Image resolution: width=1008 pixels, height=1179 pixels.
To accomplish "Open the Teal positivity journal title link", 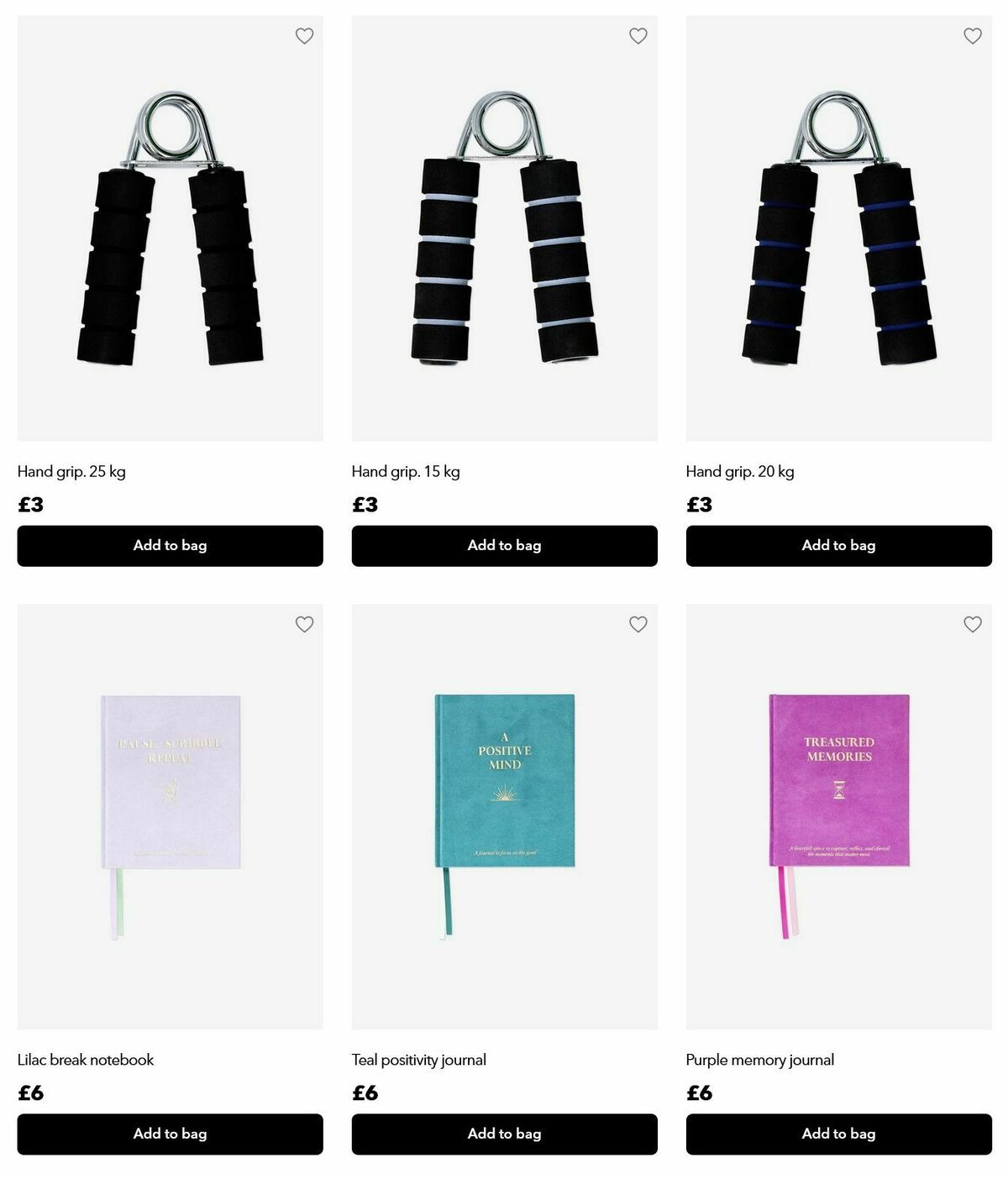I will (x=419, y=1060).
